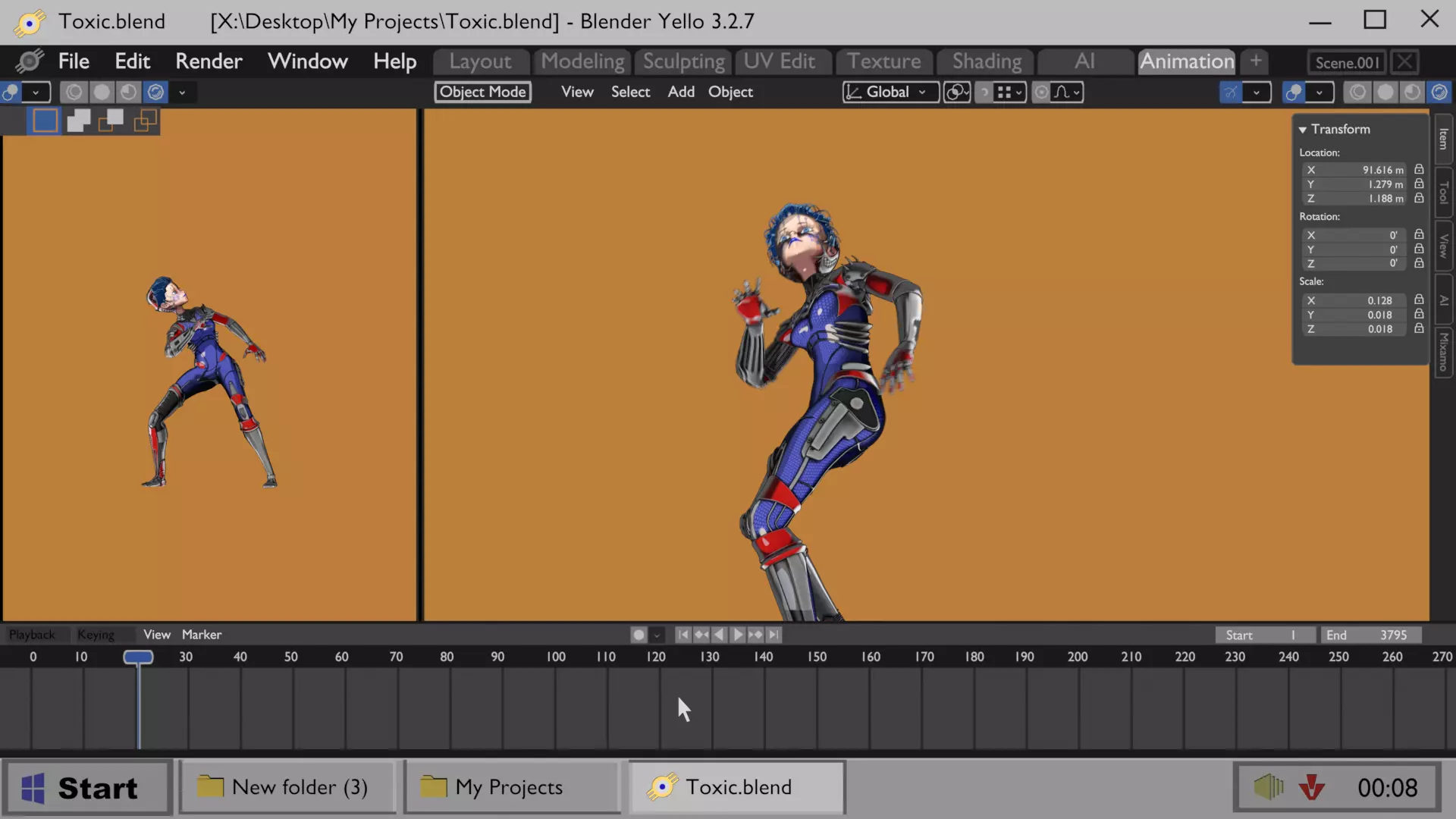Select rendered shading in left viewport header
The image size is (1456, 819).
[155, 93]
